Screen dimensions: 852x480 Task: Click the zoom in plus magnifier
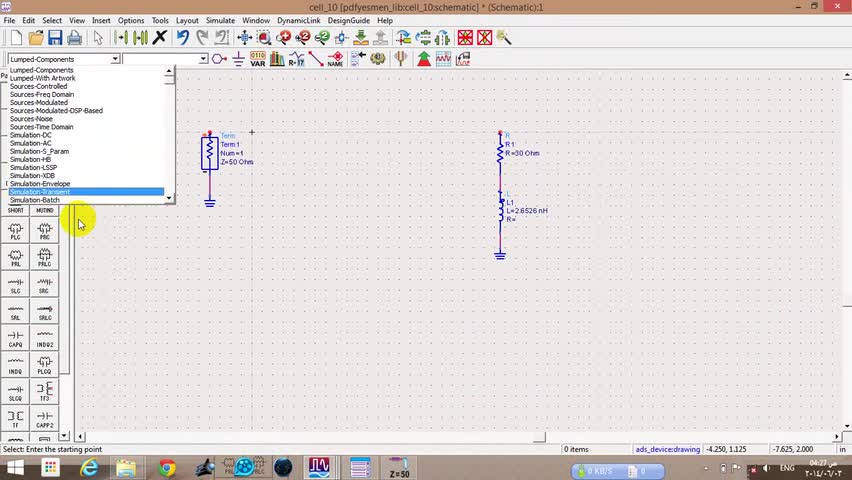pos(283,38)
